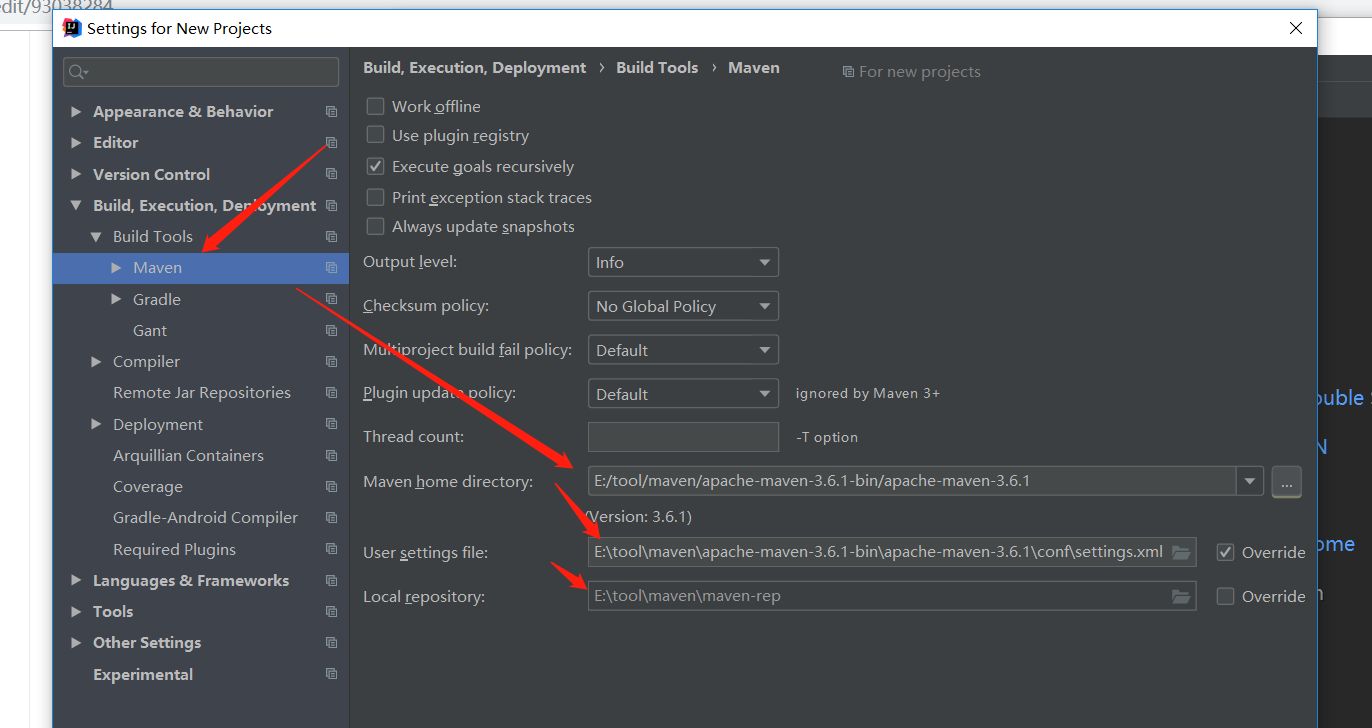1372x728 pixels.
Task: Click project-level icon beside Build, Execution, Deployment
Action: click(x=331, y=205)
